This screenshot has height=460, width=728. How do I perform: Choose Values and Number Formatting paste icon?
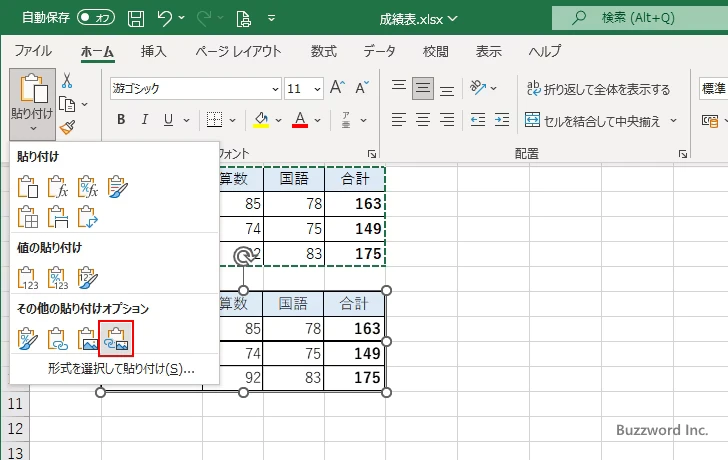point(58,278)
